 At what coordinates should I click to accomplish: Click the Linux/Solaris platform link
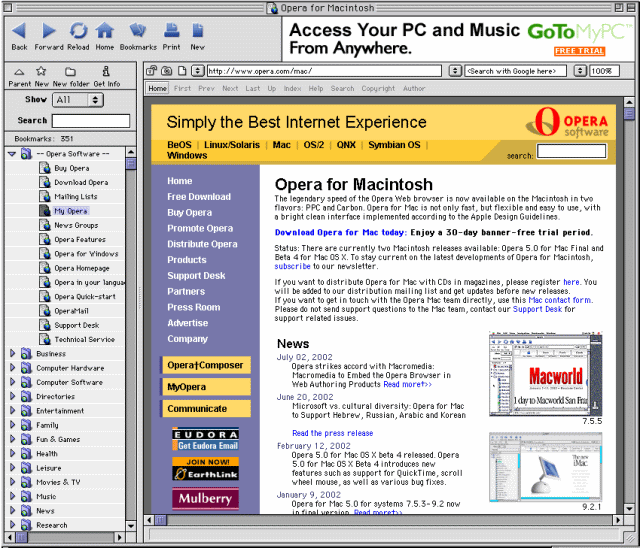point(232,145)
